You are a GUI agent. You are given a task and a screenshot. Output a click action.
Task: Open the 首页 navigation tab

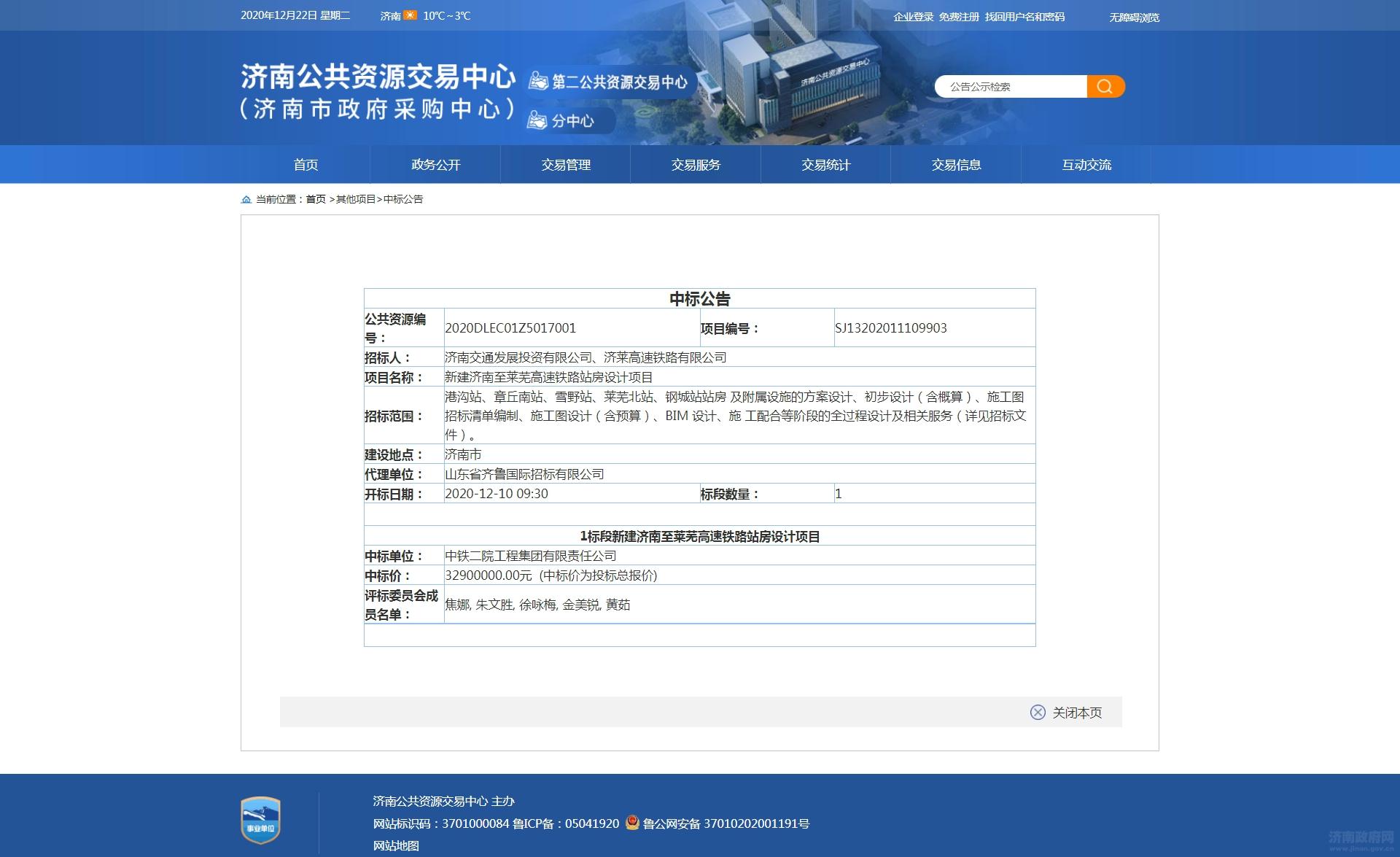(306, 165)
